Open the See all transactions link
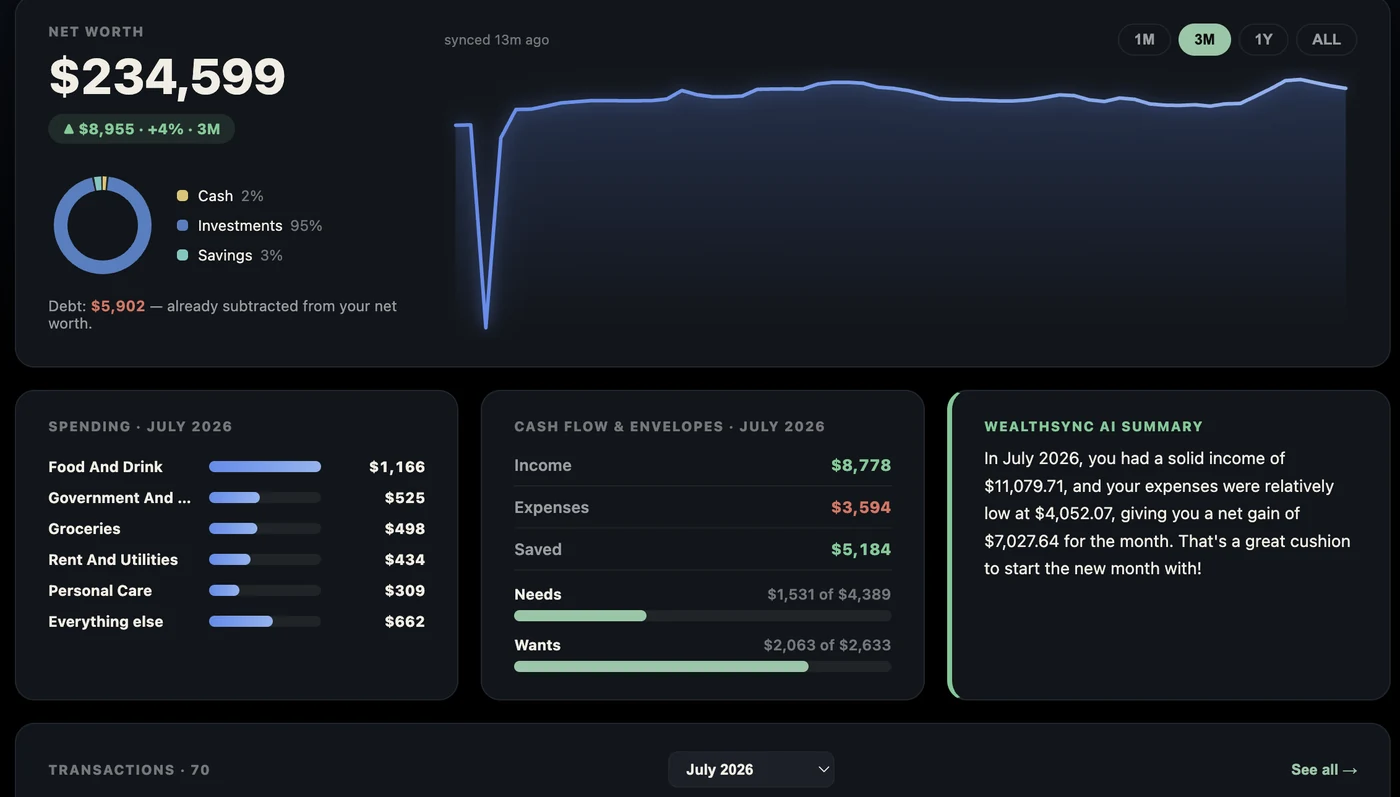This screenshot has width=1400, height=797. 1324,769
